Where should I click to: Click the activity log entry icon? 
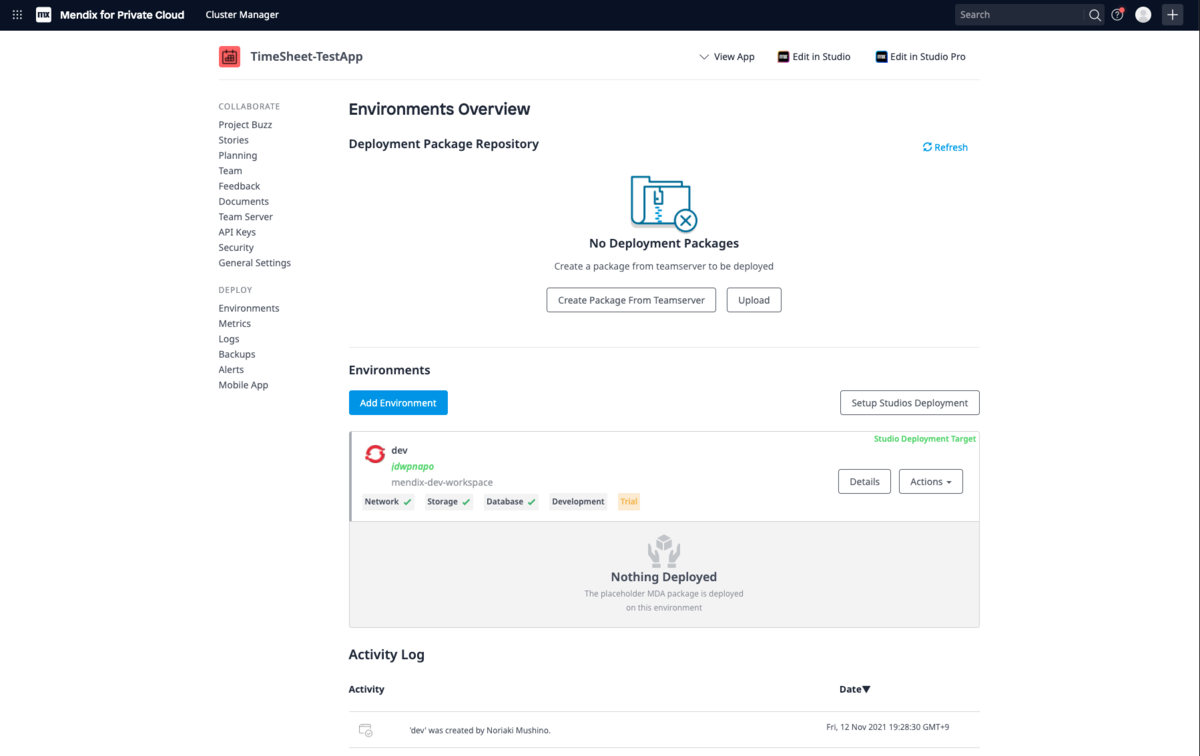tap(365, 731)
